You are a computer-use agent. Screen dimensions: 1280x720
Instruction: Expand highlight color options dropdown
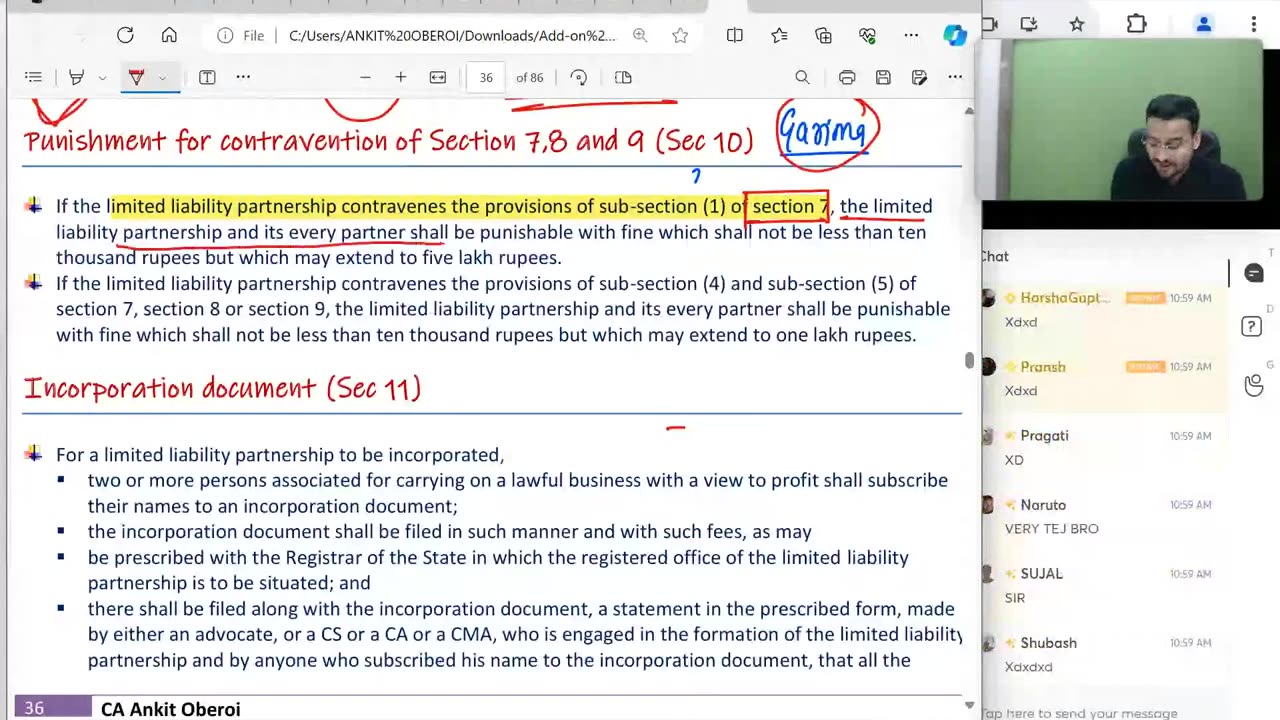pyautogui.click(x=102, y=77)
